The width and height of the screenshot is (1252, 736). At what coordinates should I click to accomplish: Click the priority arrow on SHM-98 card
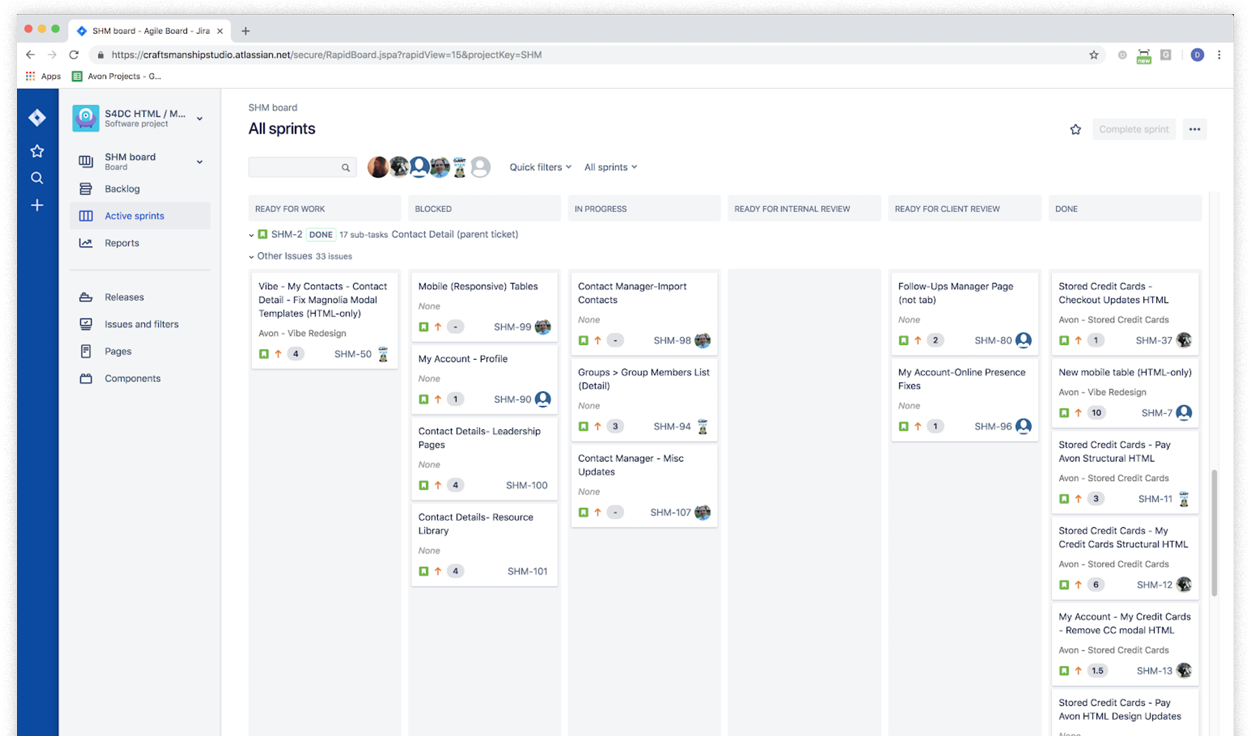tap(598, 341)
